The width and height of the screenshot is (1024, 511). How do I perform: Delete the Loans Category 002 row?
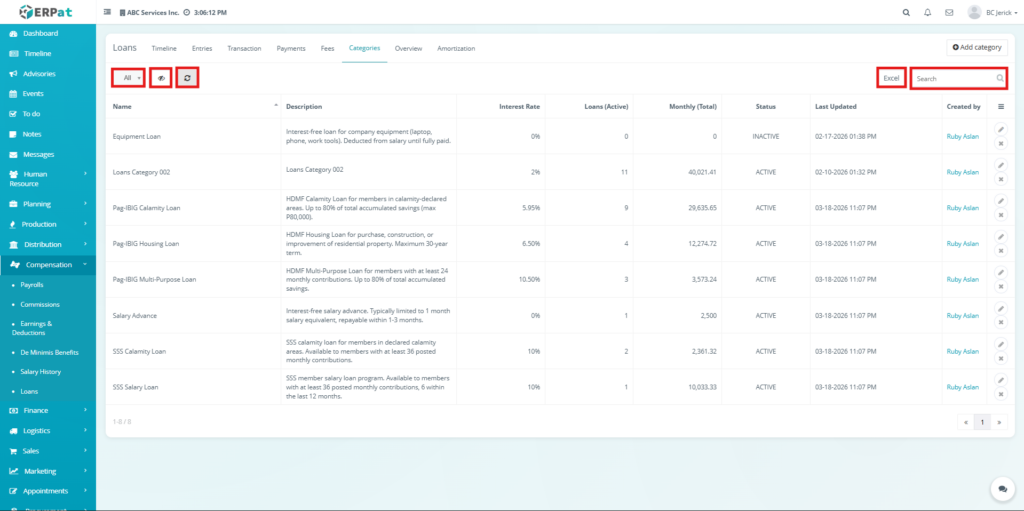click(1001, 180)
